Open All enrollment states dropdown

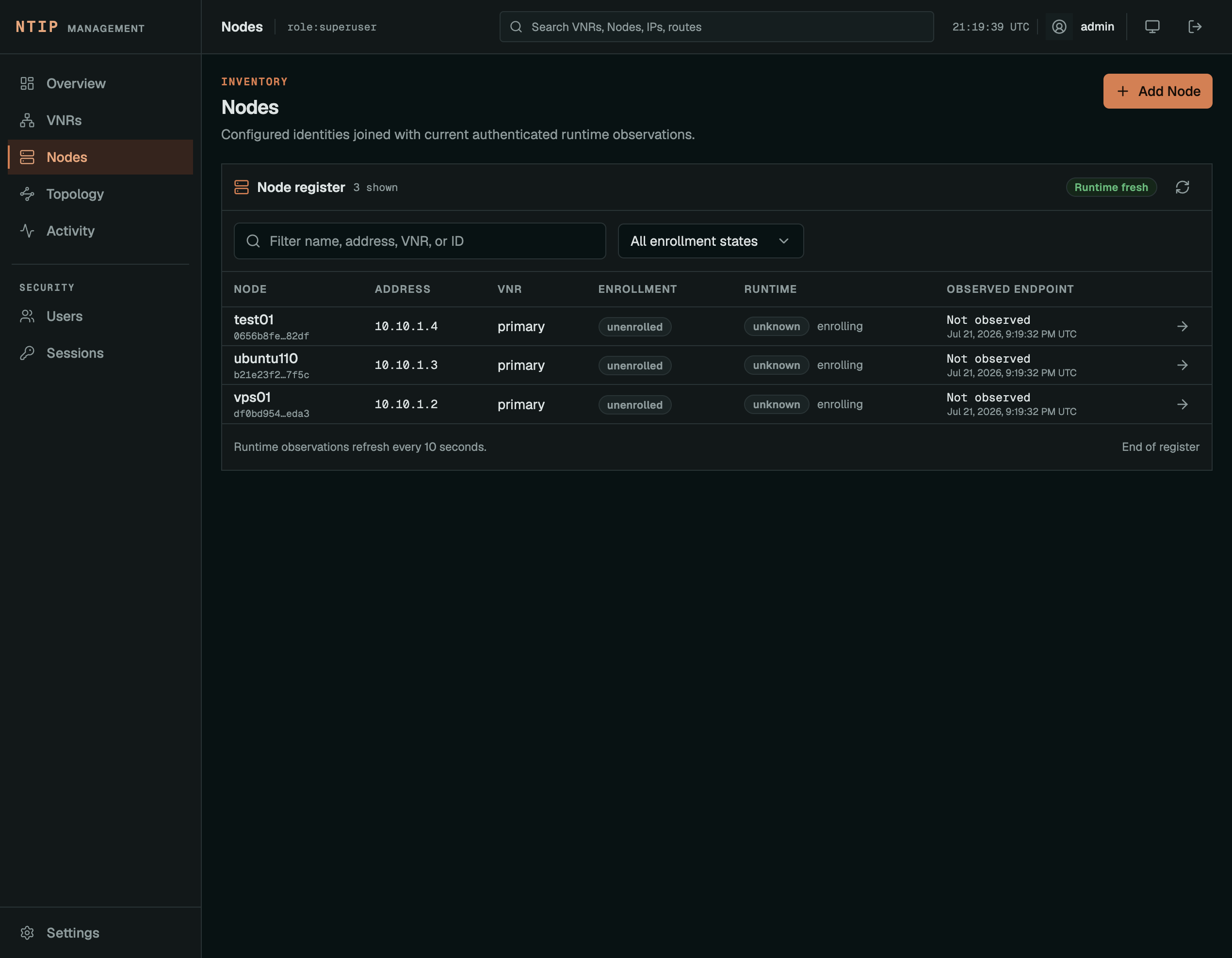(710, 241)
